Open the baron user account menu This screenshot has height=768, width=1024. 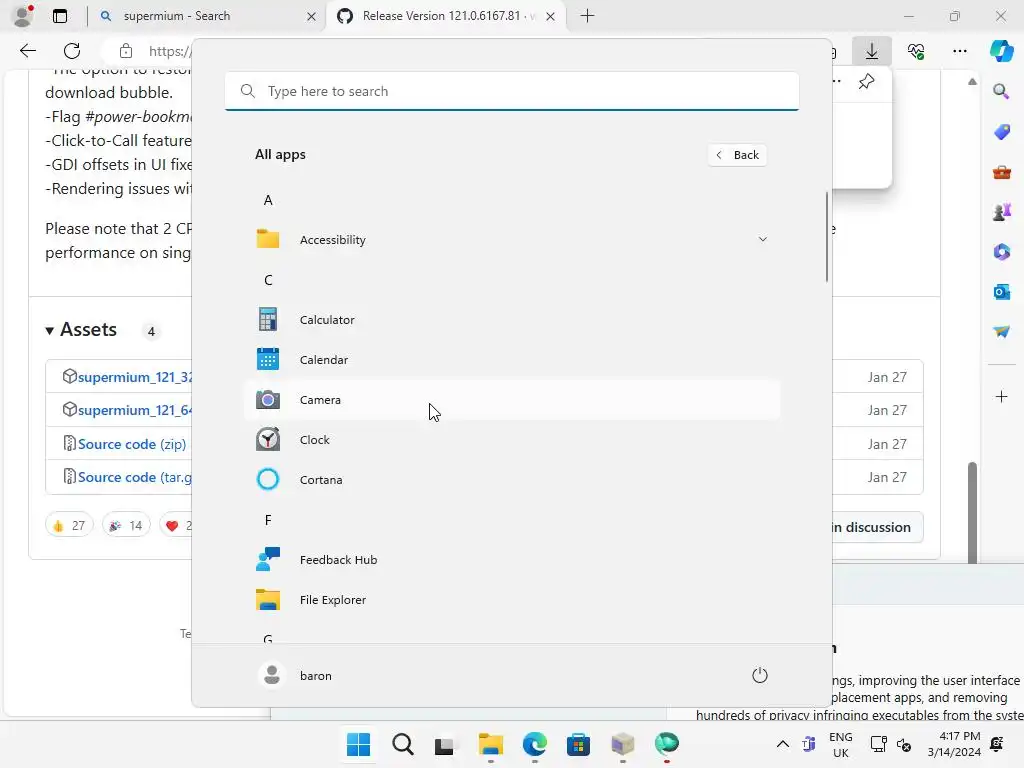[295, 675]
